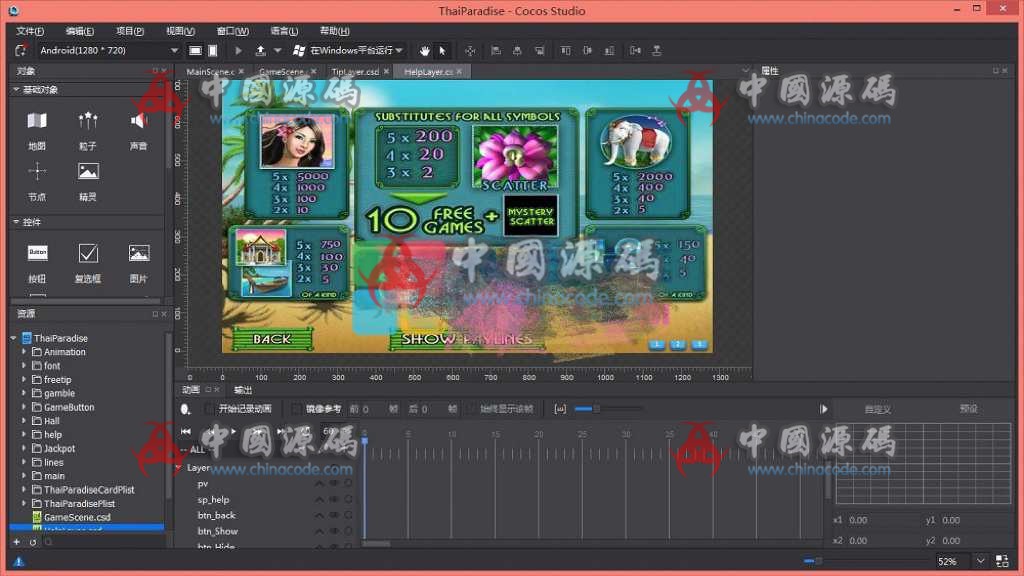
Task: Click the record marker icon in animation panel
Action: click(185, 409)
